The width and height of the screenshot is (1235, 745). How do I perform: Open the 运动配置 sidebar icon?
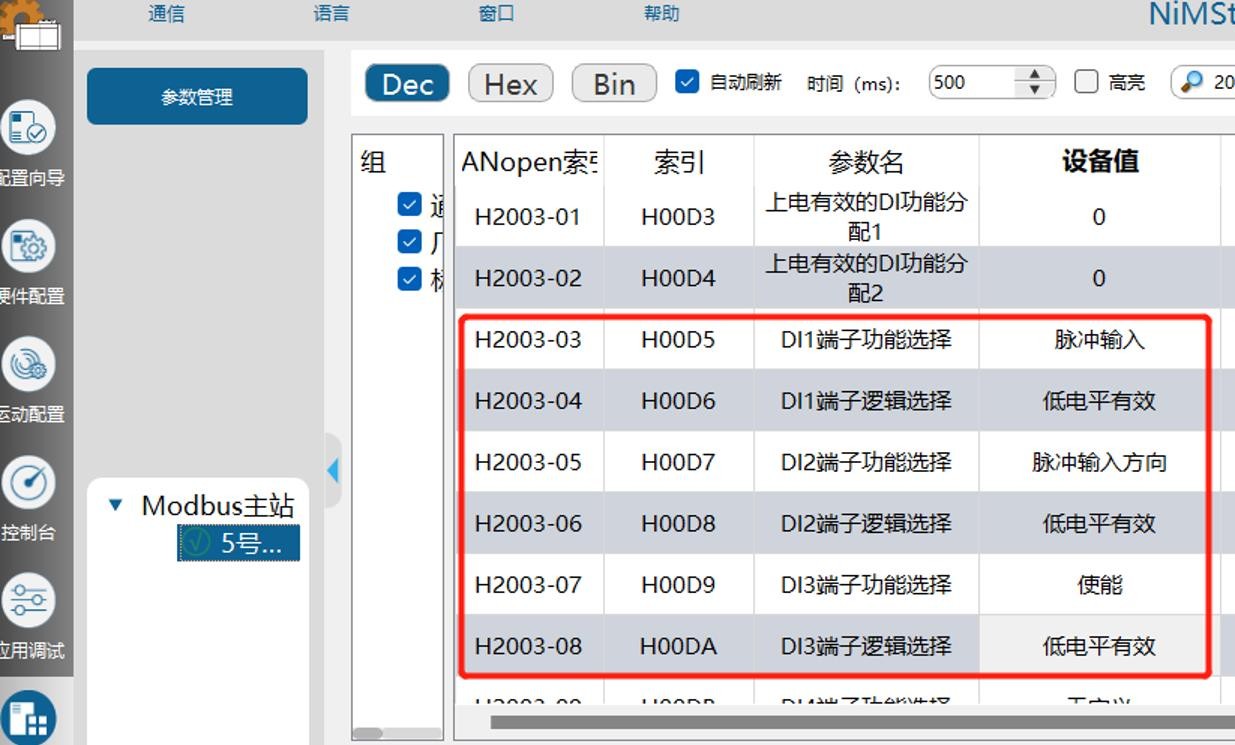click(27, 364)
